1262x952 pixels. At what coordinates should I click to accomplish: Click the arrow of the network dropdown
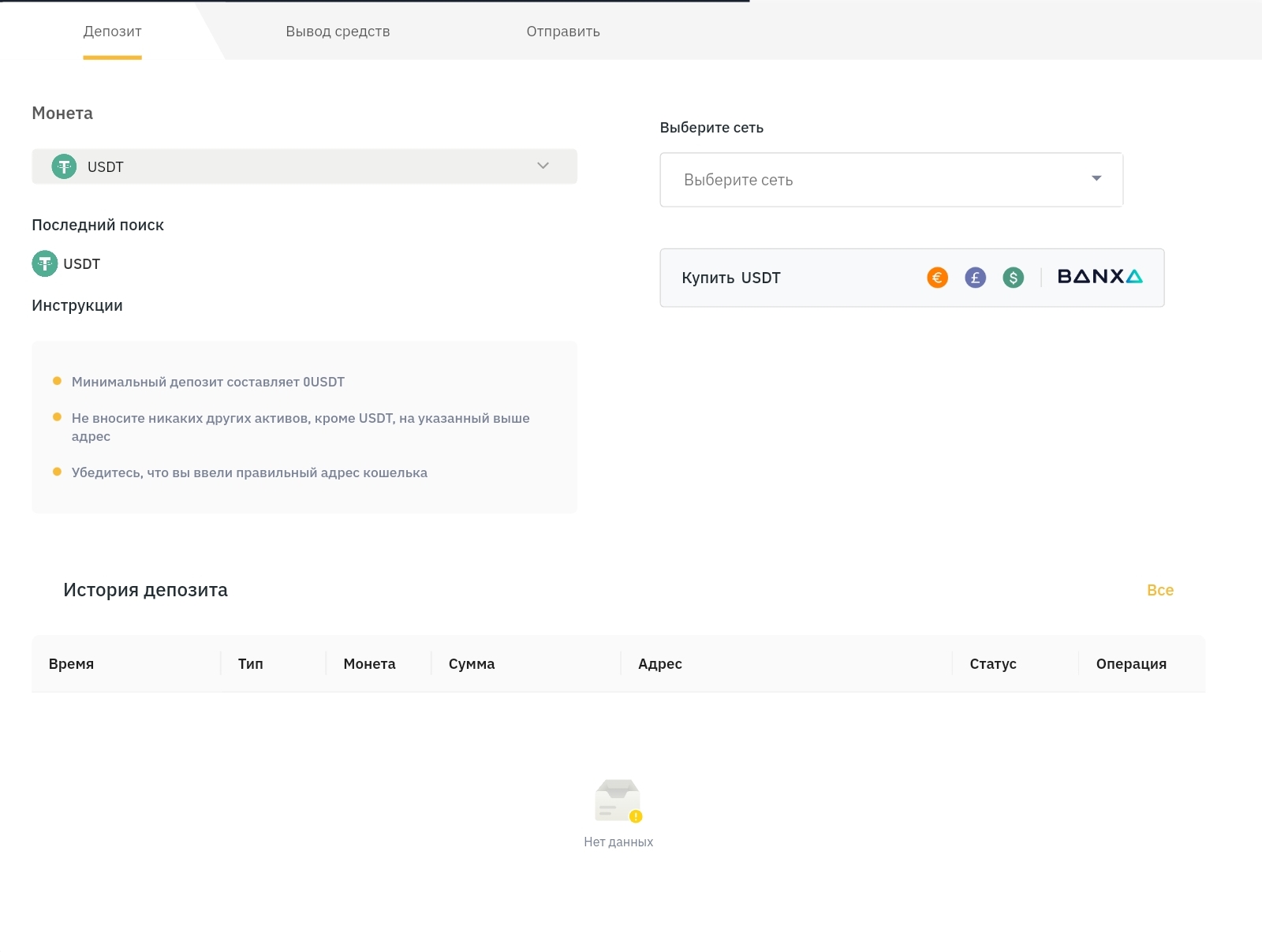tap(1096, 178)
